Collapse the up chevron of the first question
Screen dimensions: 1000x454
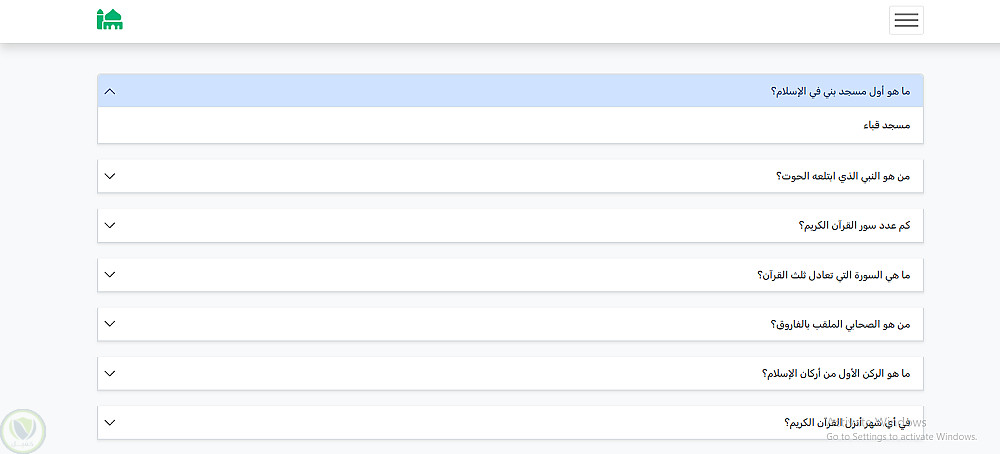point(110,91)
